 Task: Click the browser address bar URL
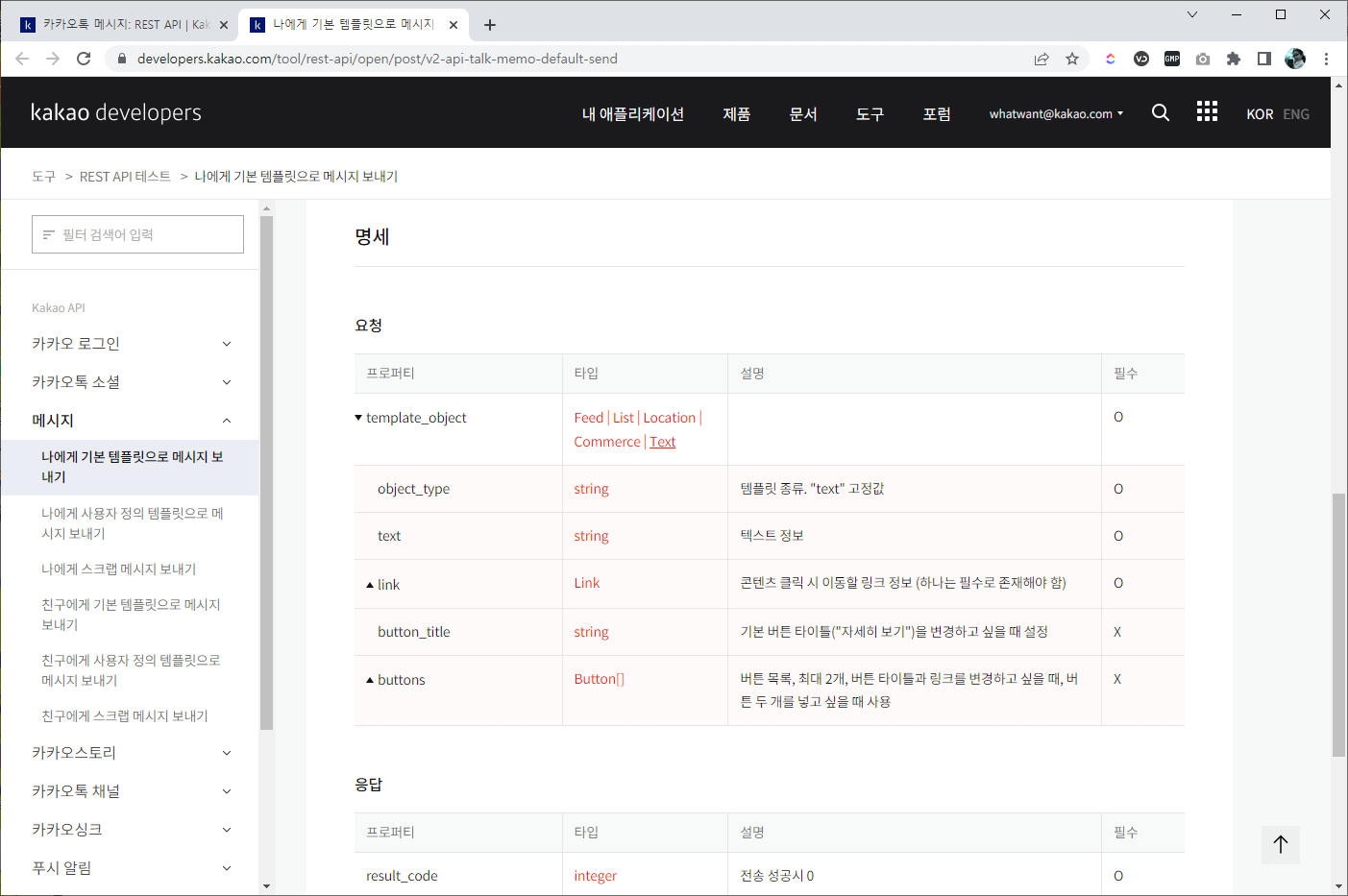378,59
